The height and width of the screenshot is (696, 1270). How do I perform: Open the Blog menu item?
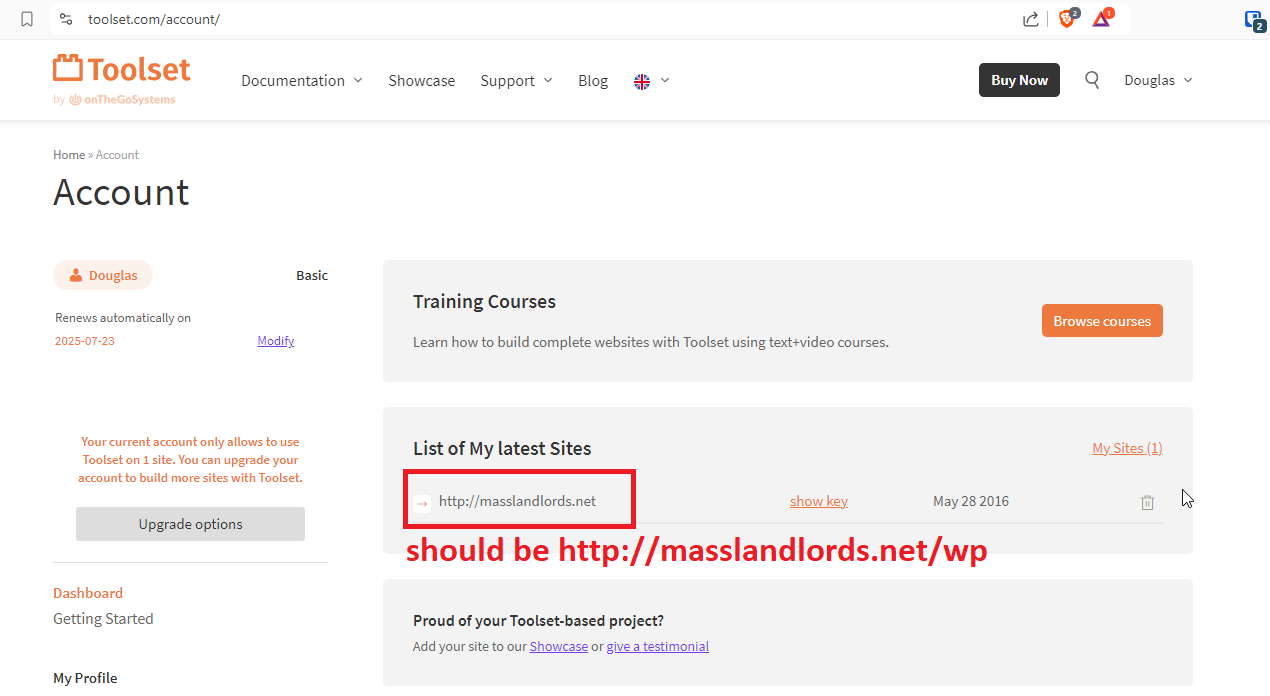tap(593, 81)
